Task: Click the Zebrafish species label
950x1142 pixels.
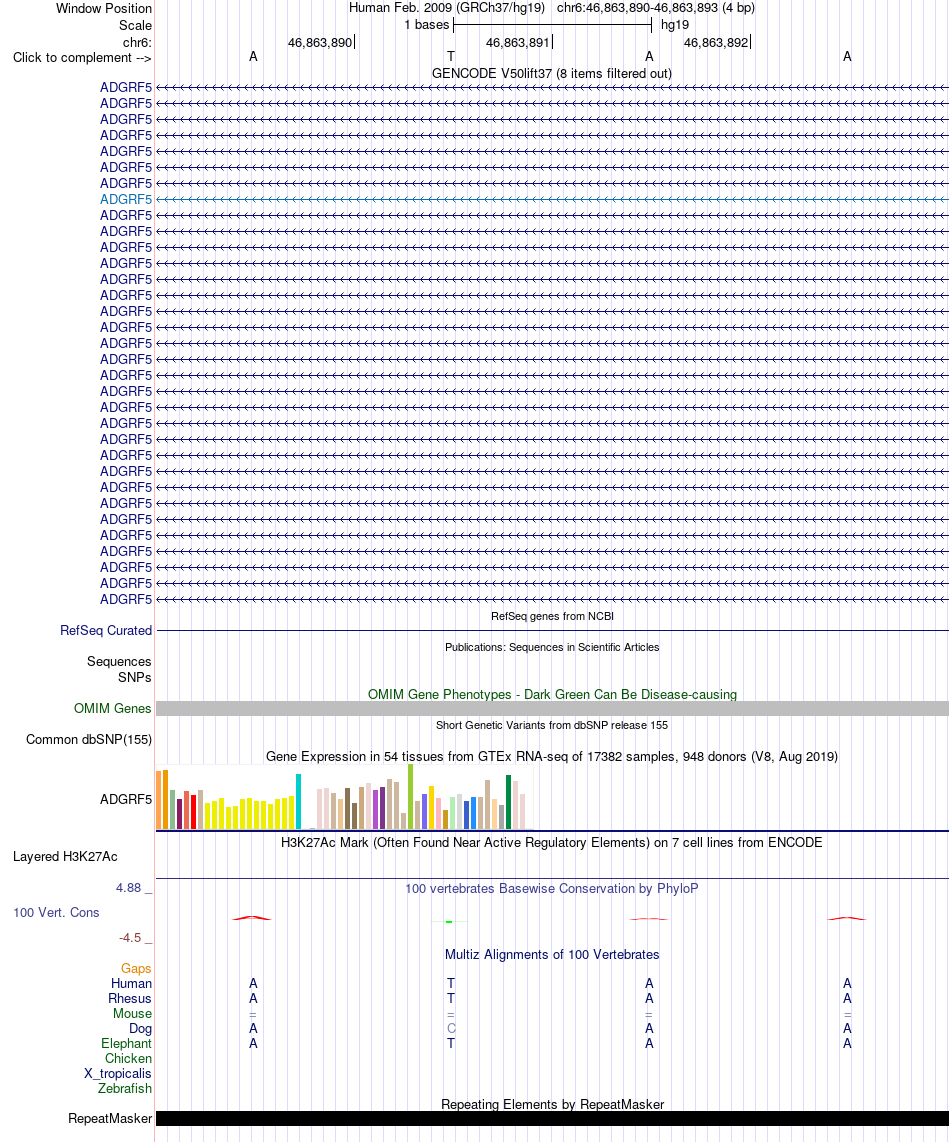Action: point(125,1089)
